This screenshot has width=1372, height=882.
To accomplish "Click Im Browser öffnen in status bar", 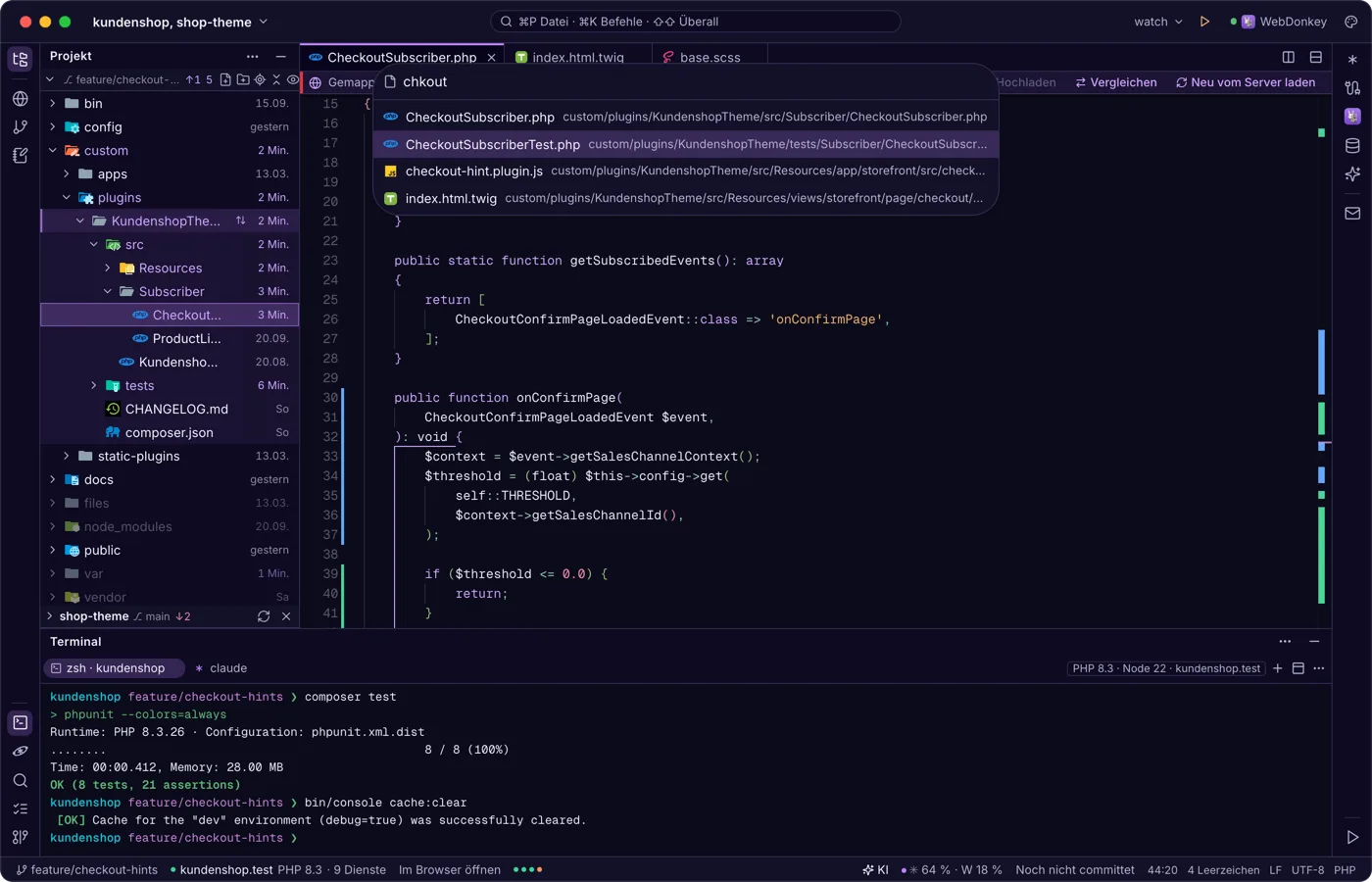I will tap(450, 870).
